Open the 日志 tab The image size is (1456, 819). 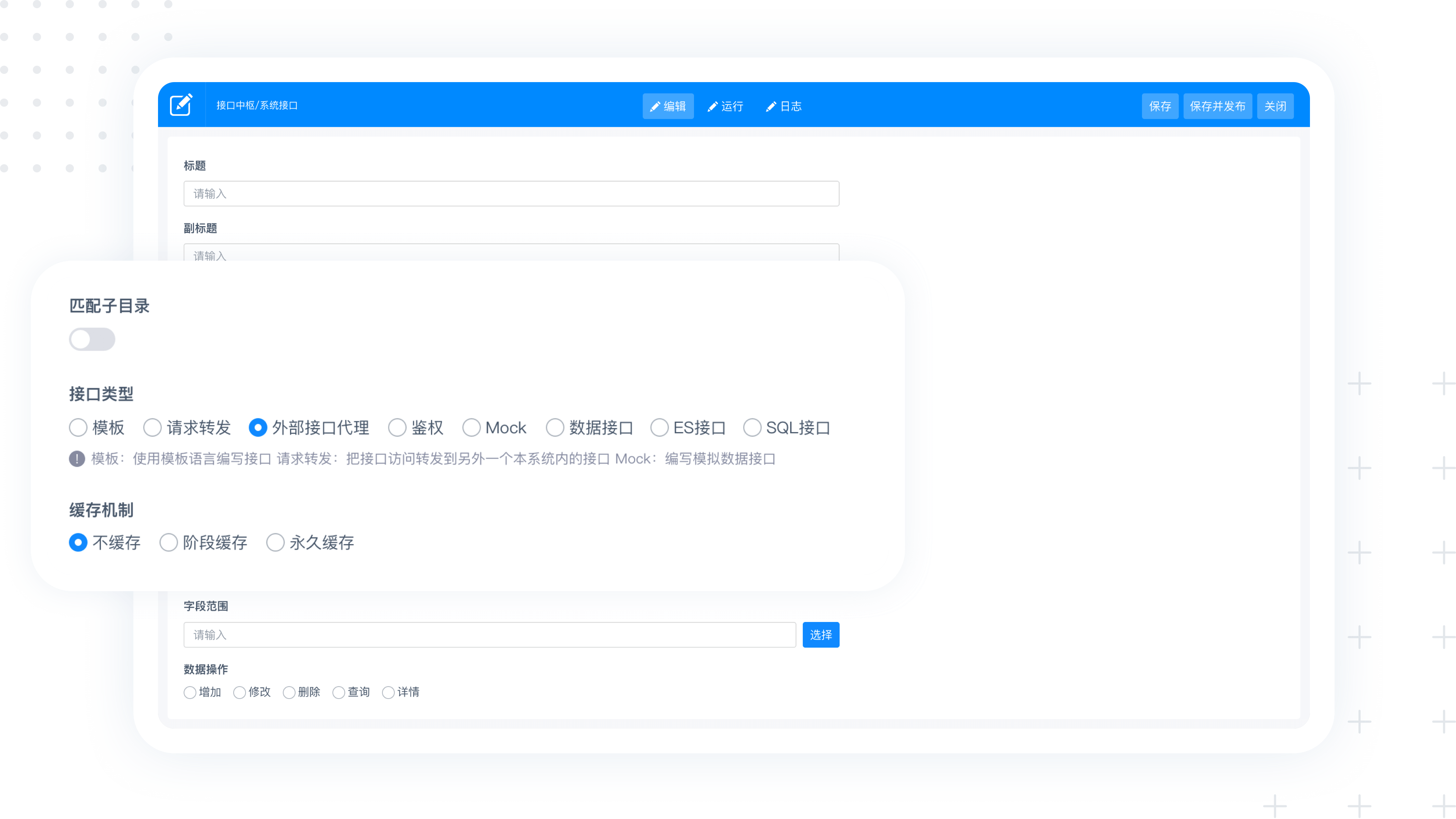[783, 106]
